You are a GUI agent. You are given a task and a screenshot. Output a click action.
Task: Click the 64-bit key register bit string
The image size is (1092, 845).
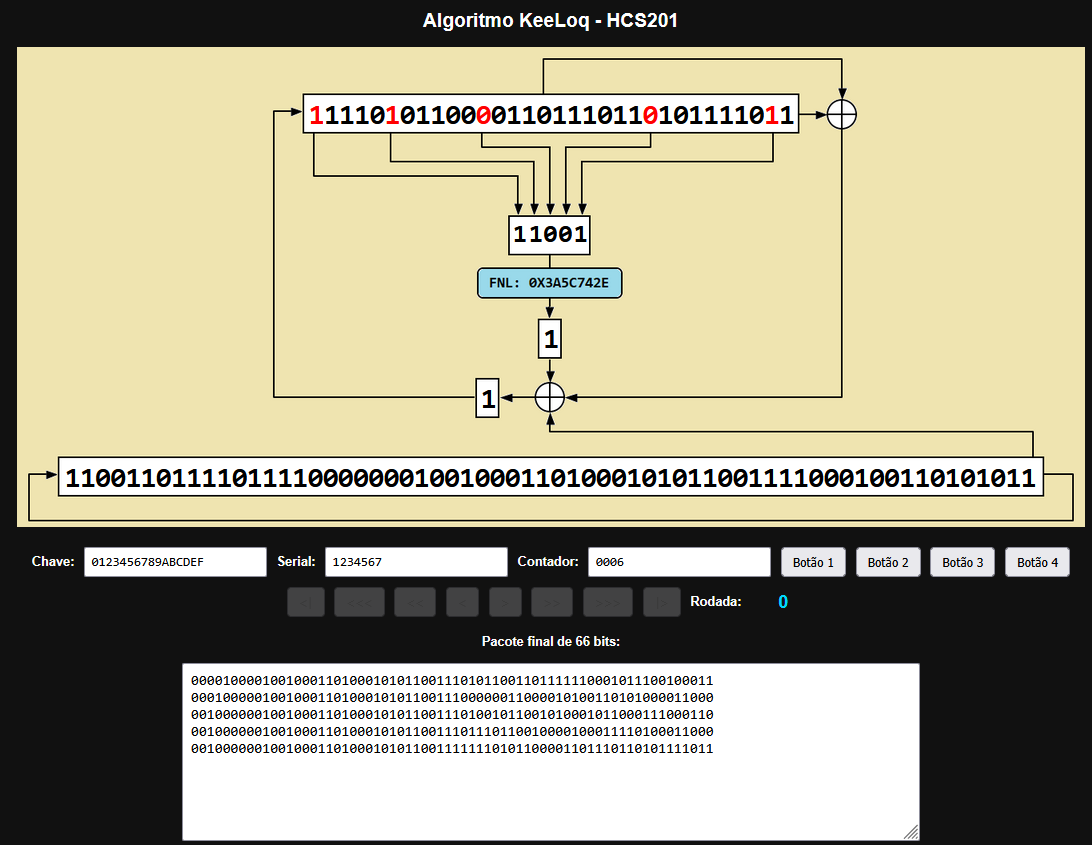[x=550, y=477]
